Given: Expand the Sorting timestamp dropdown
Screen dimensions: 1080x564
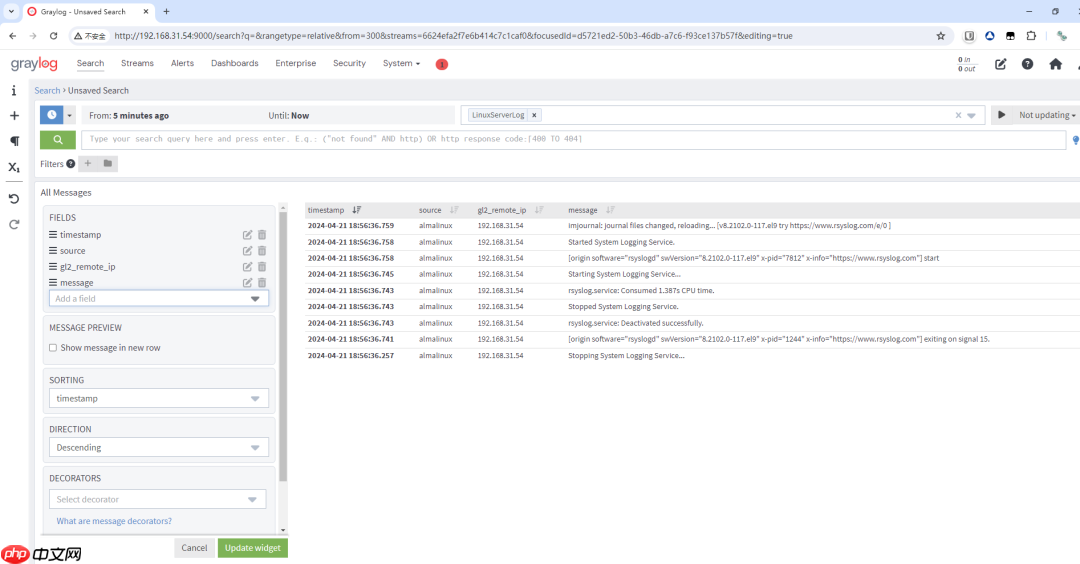Looking at the screenshot, I should tap(159, 398).
